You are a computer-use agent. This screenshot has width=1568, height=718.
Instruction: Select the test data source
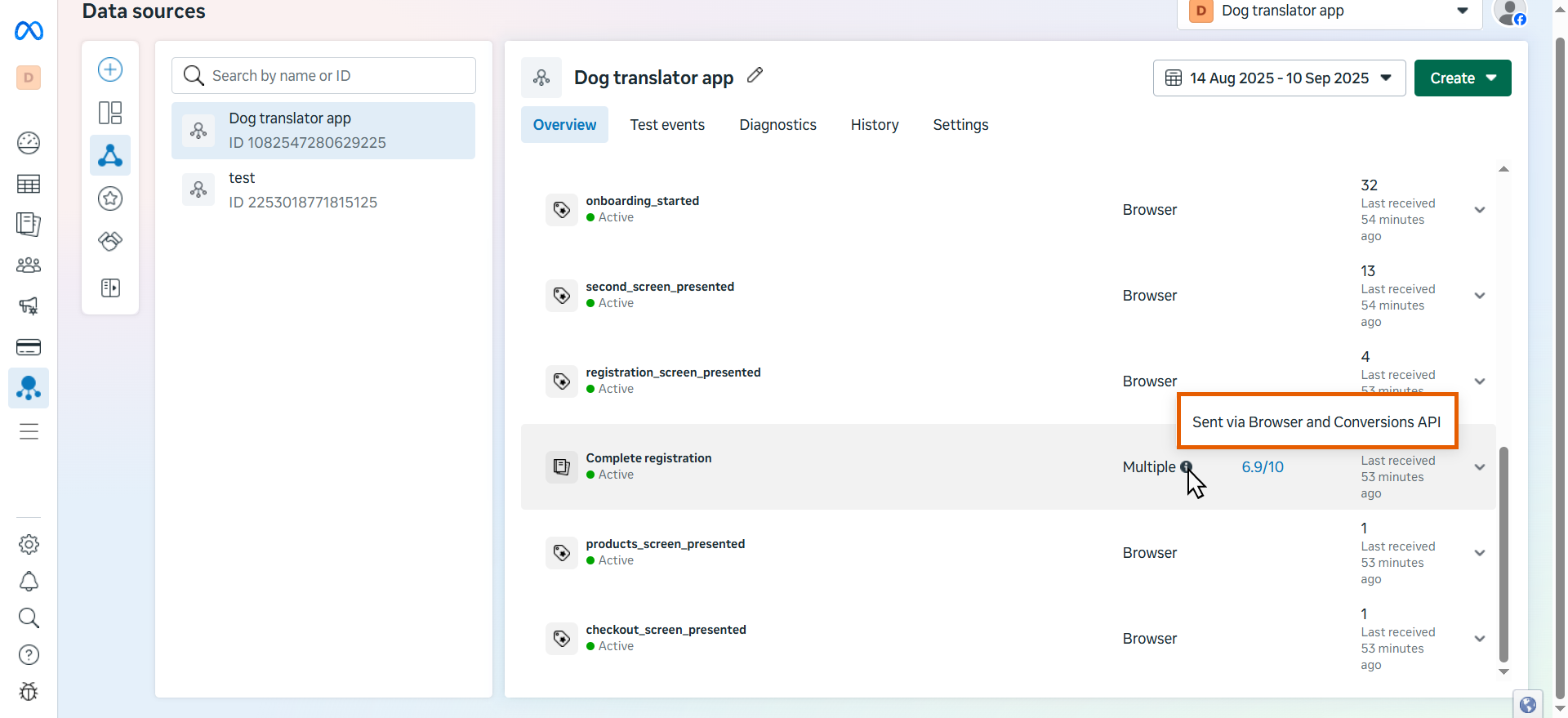tap(323, 190)
